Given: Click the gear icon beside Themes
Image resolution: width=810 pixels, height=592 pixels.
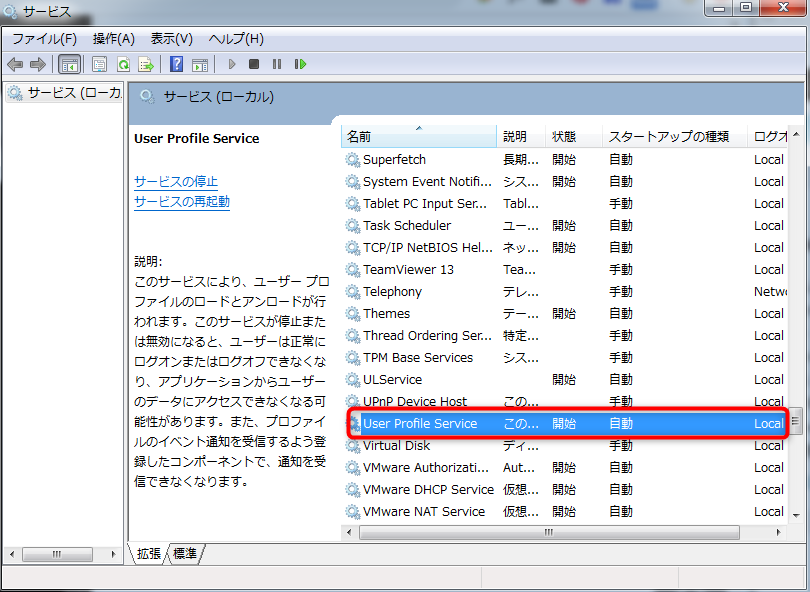Looking at the screenshot, I should 352,314.
